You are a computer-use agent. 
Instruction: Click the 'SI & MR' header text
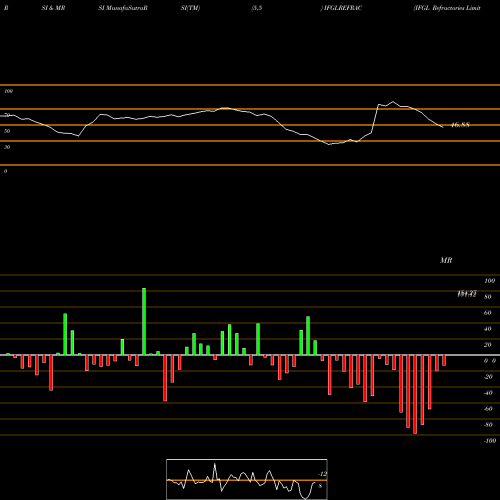tap(53, 8)
